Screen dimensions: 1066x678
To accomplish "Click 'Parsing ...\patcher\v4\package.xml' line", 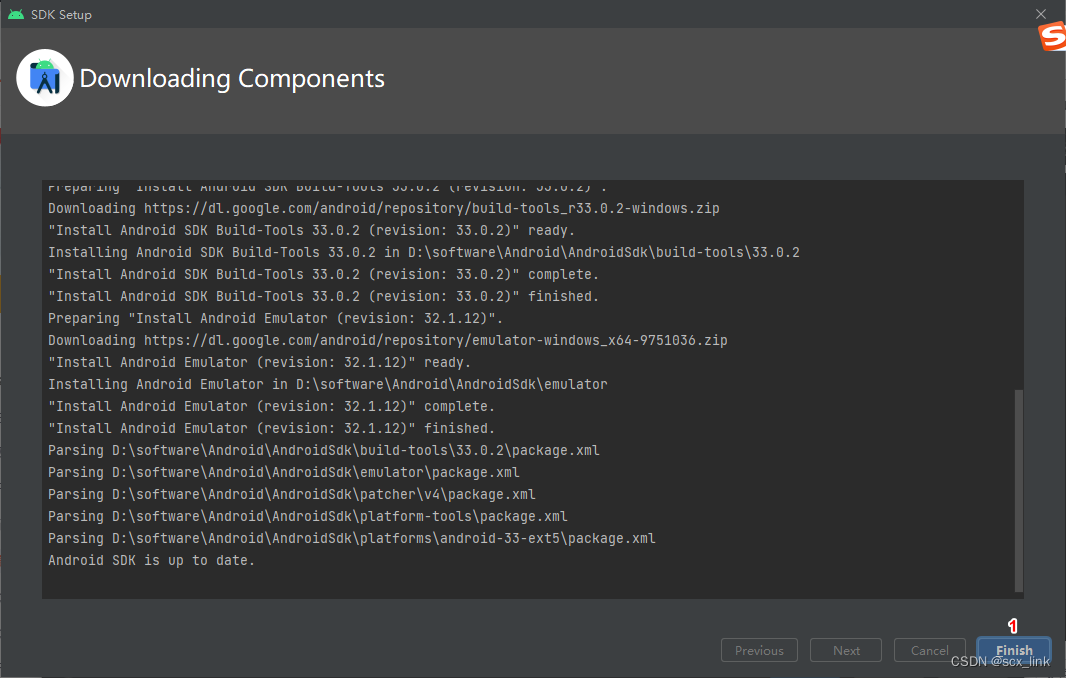I will tap(292, 494).
